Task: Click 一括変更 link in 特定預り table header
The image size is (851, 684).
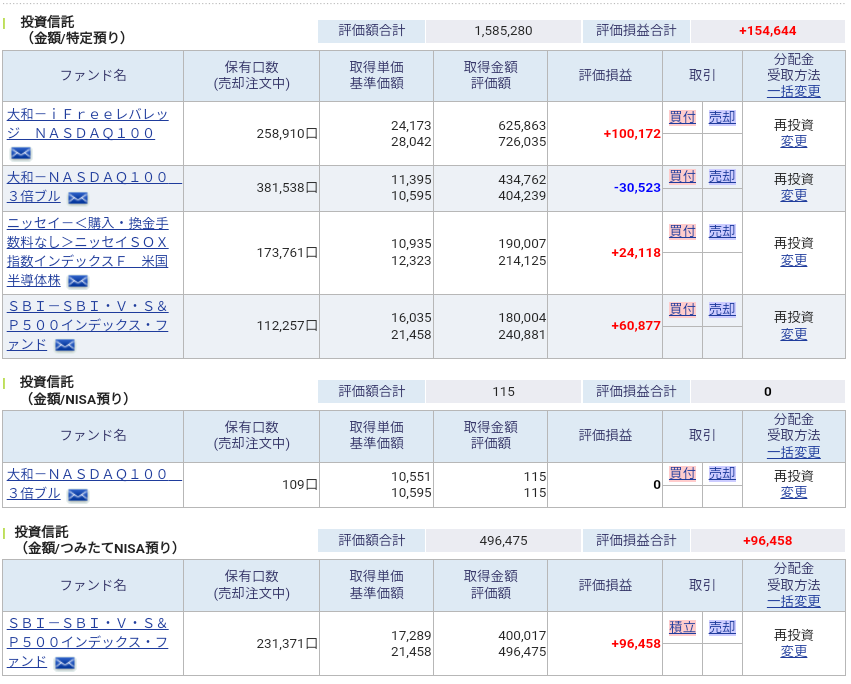Action: tap(793, 91)
